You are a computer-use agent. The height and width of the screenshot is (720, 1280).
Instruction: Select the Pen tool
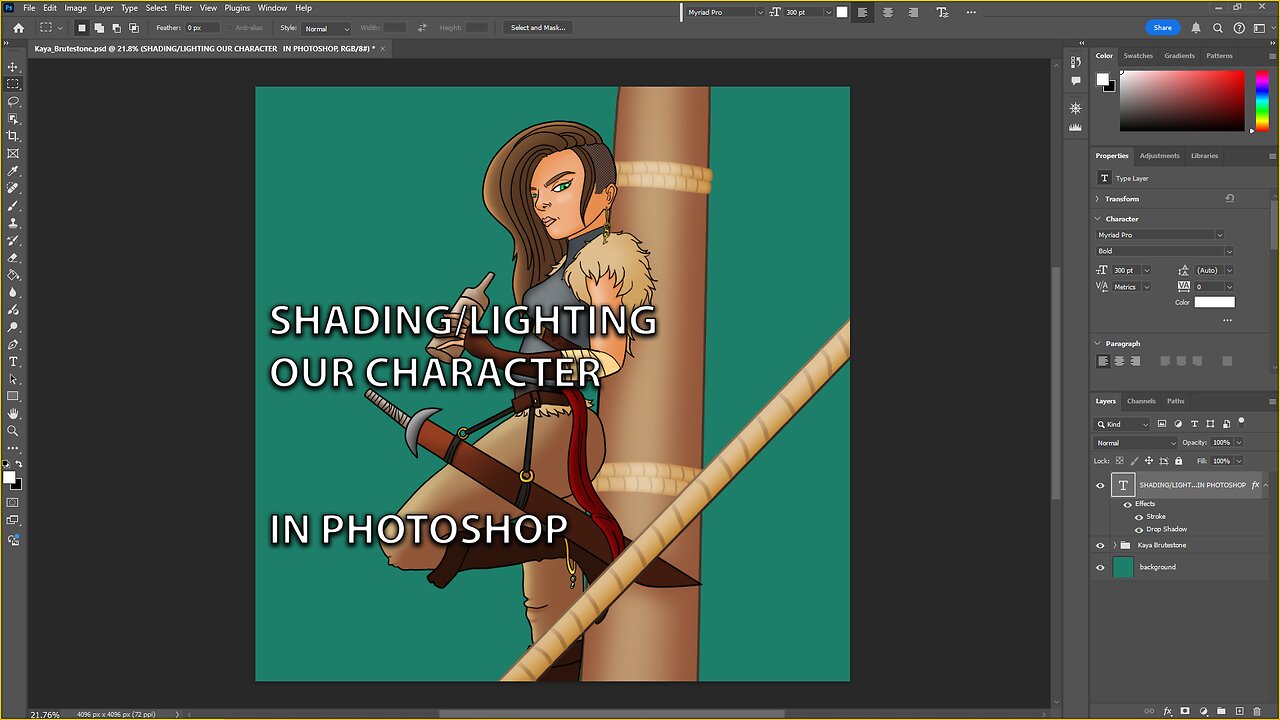pos(13,344)
